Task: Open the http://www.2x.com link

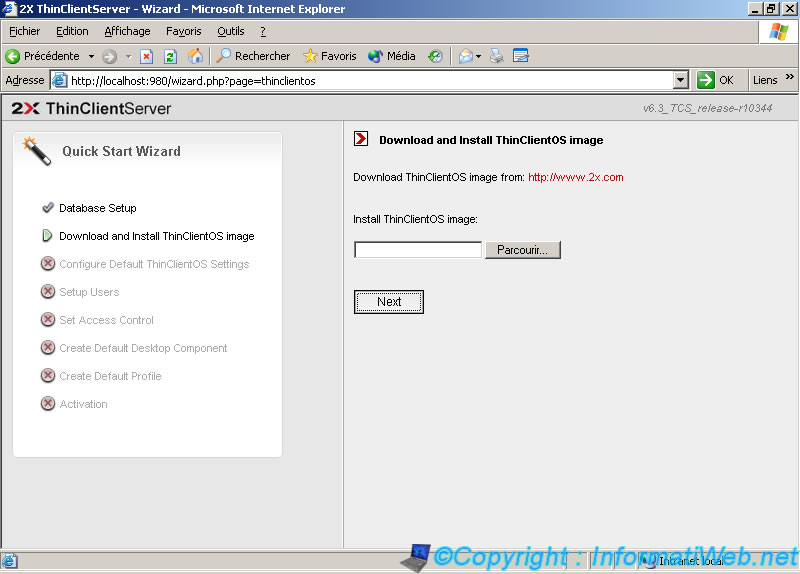Action: (x=576, y=178)
